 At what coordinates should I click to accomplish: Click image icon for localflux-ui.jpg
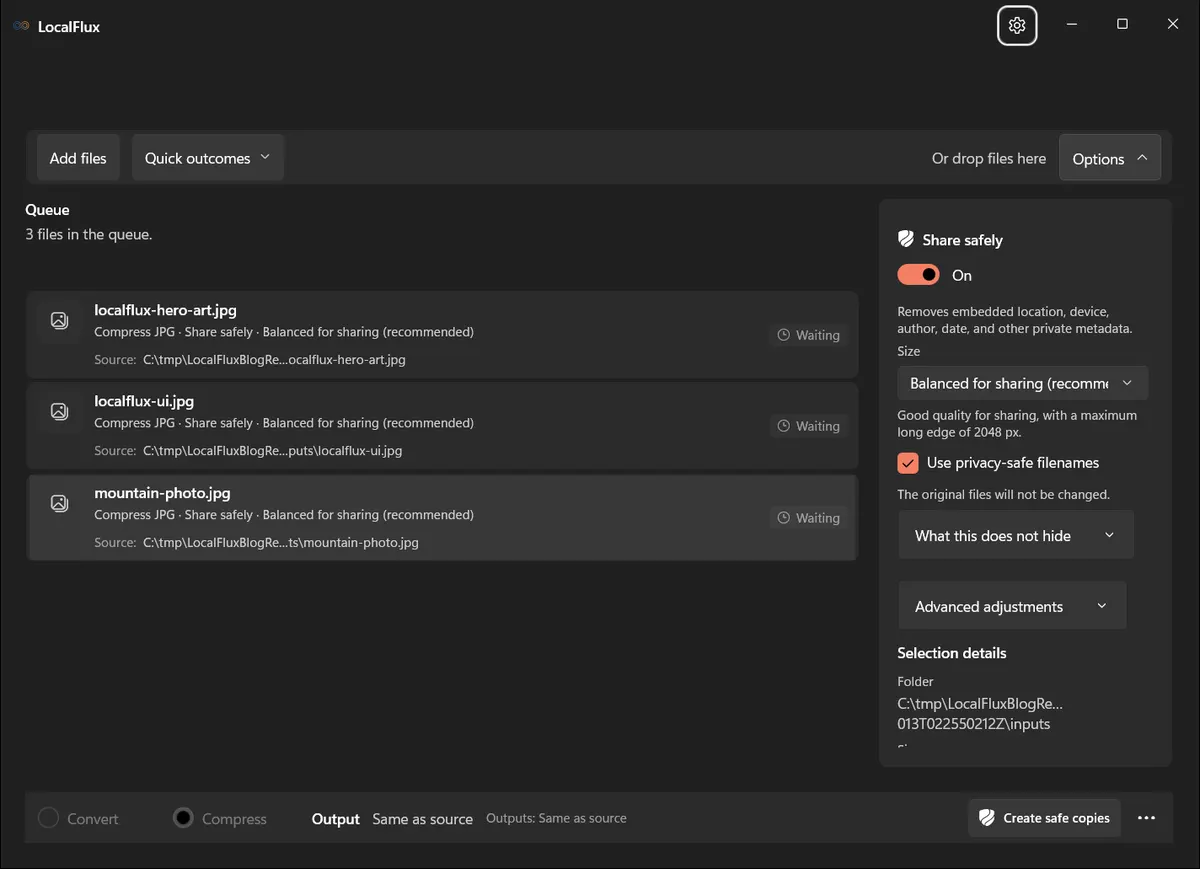pyautogui.click(x=59, y=411)
